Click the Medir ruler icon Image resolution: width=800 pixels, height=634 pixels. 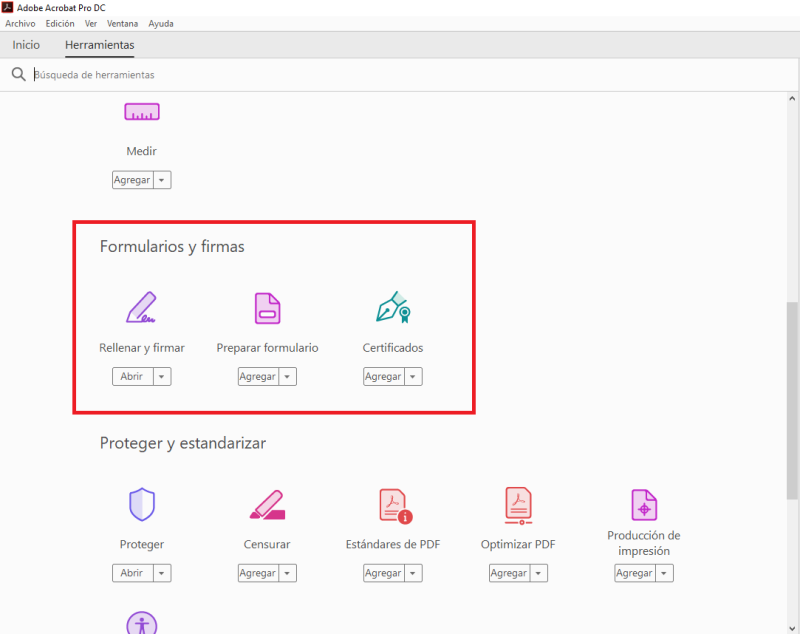(141, 113)
